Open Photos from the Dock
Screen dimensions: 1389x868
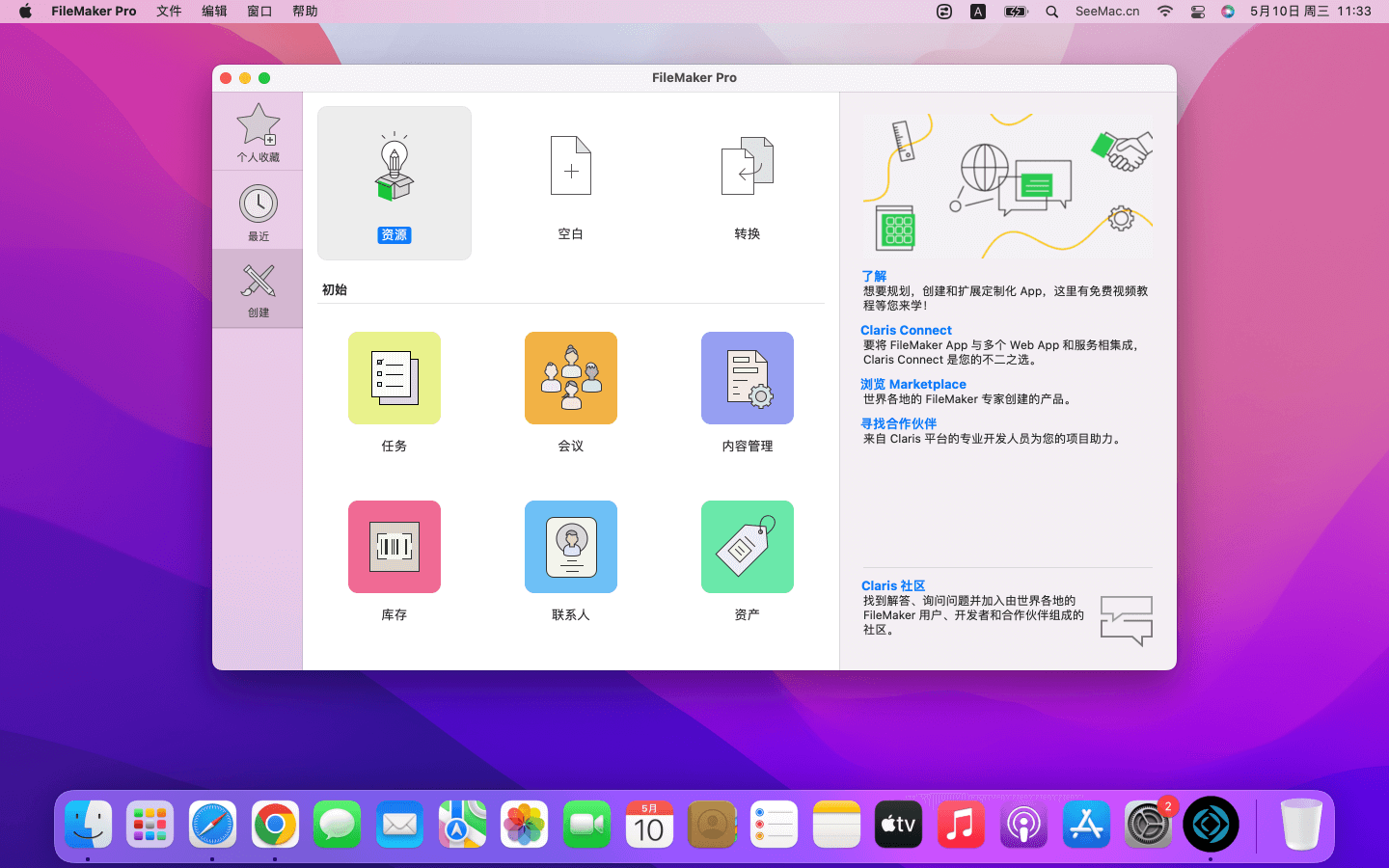tap(524, 825)
